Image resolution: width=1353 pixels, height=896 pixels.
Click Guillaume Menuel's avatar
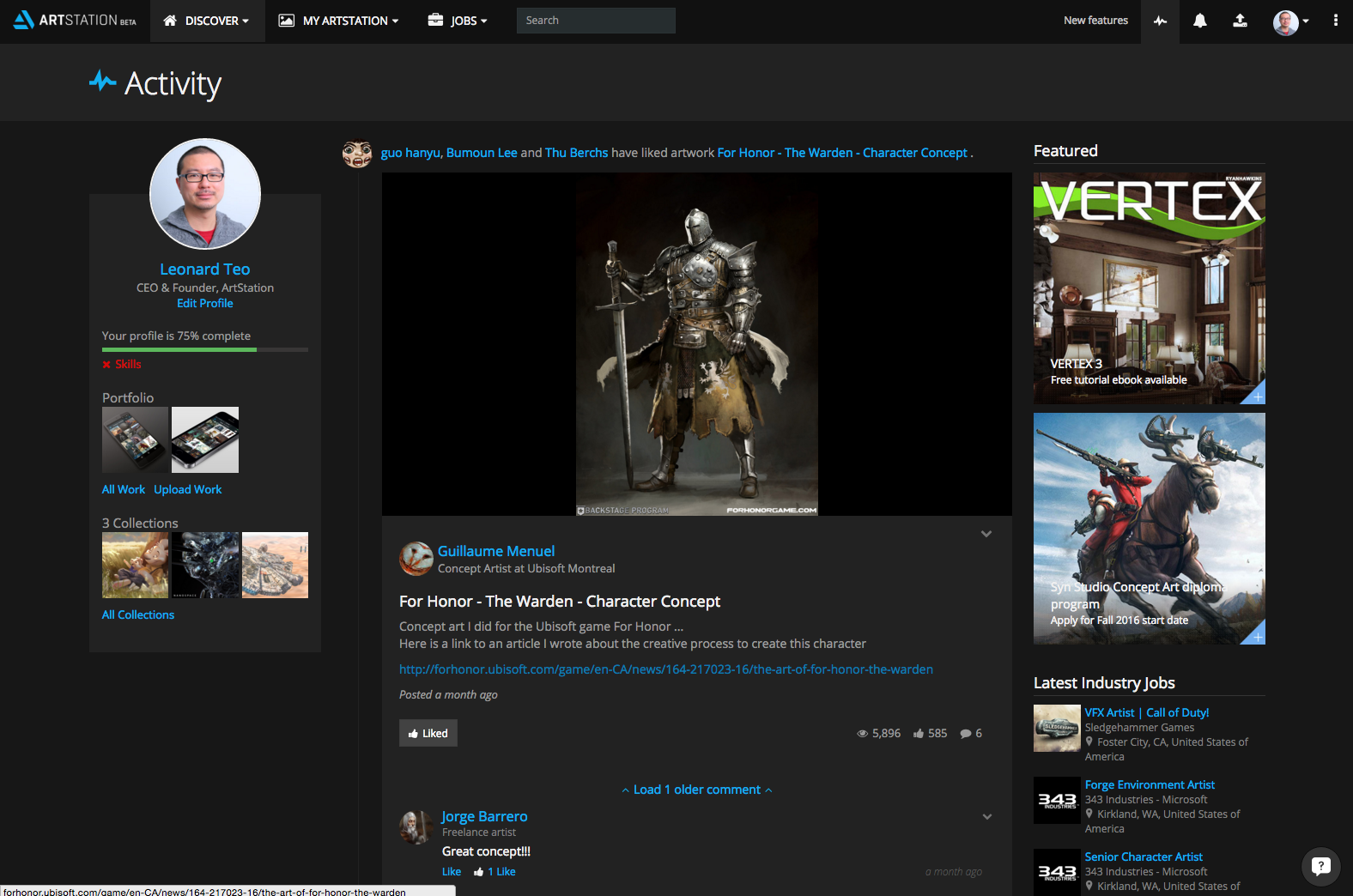(416, 559)
